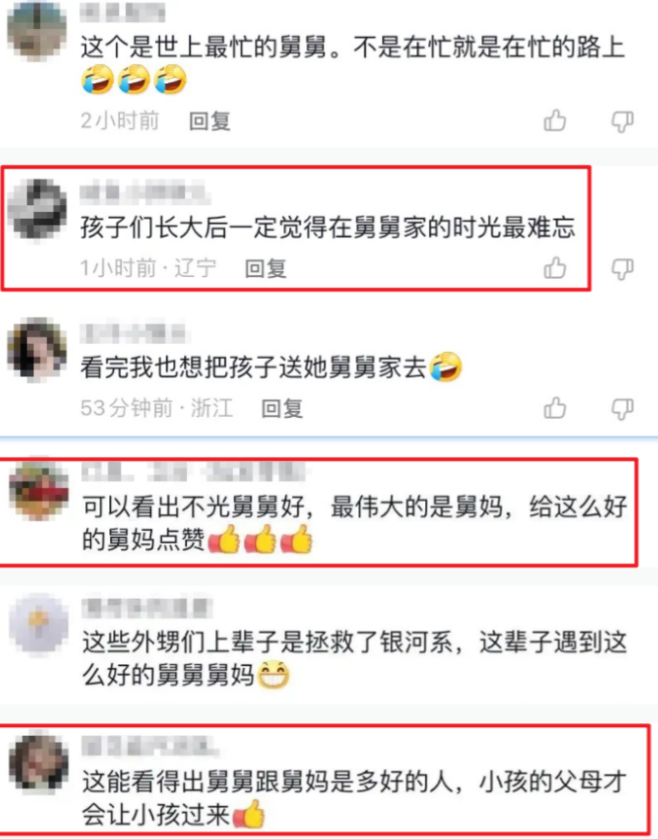Open avatar next to the 舅妈点赞 comment
This screenshot has width=658, height=839.
pos(39,489)
